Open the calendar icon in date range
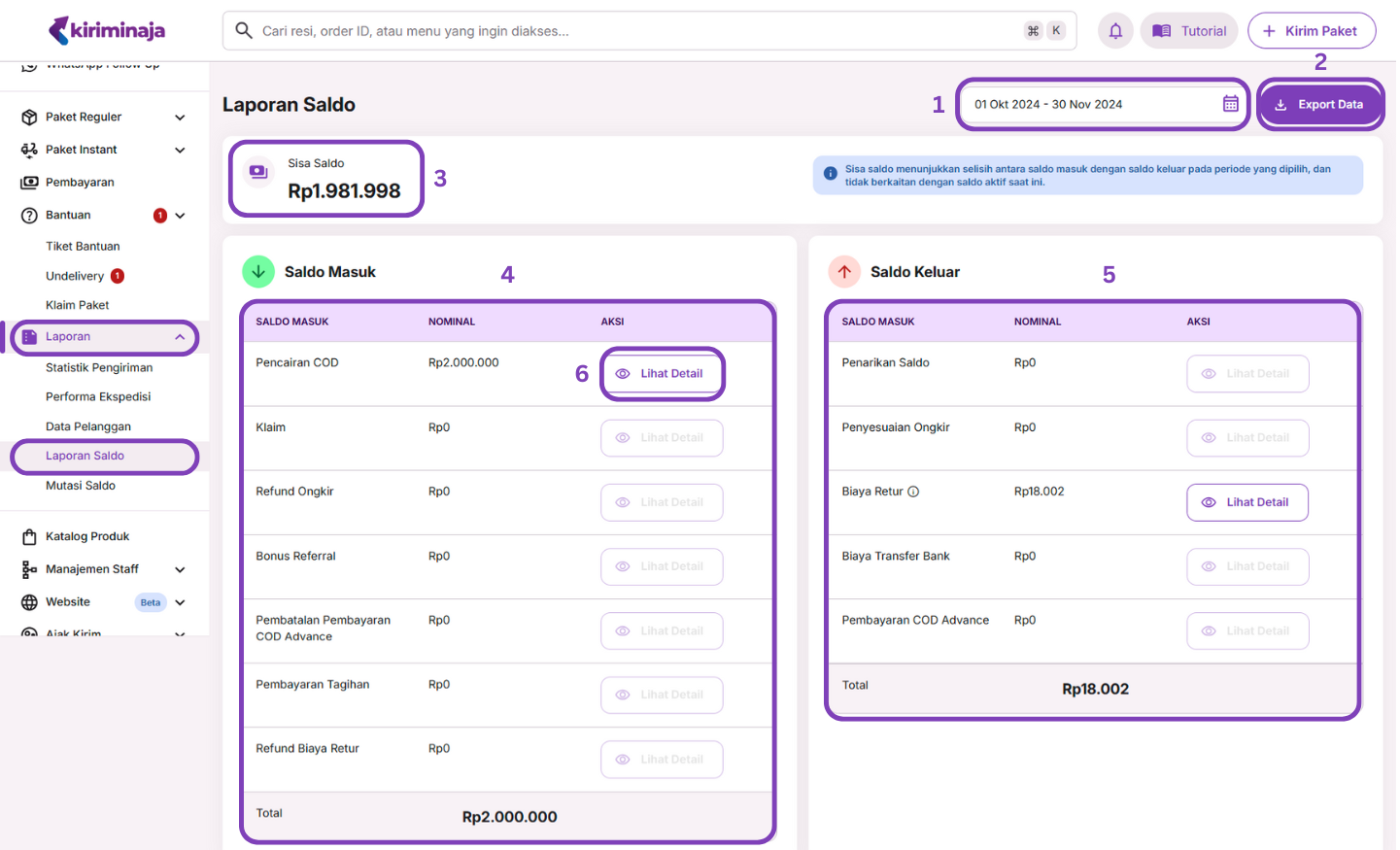Screen dimensions: 1400x850 click(1230, 104)
